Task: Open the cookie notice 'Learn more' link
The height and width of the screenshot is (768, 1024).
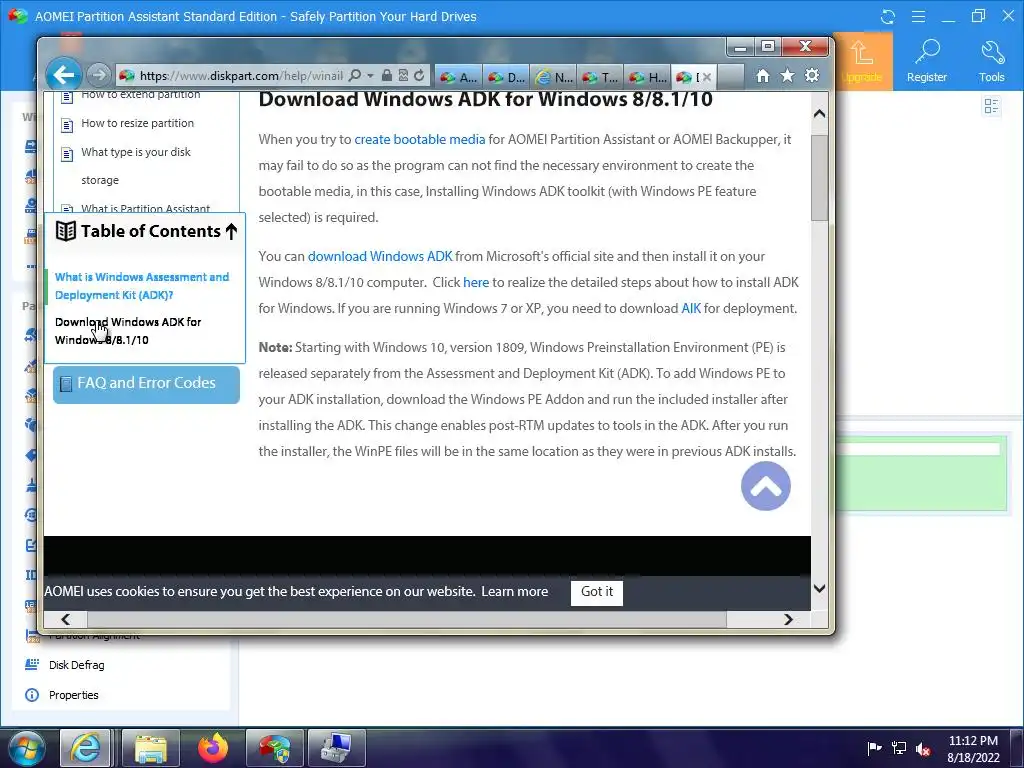Action: coord(515,592)
